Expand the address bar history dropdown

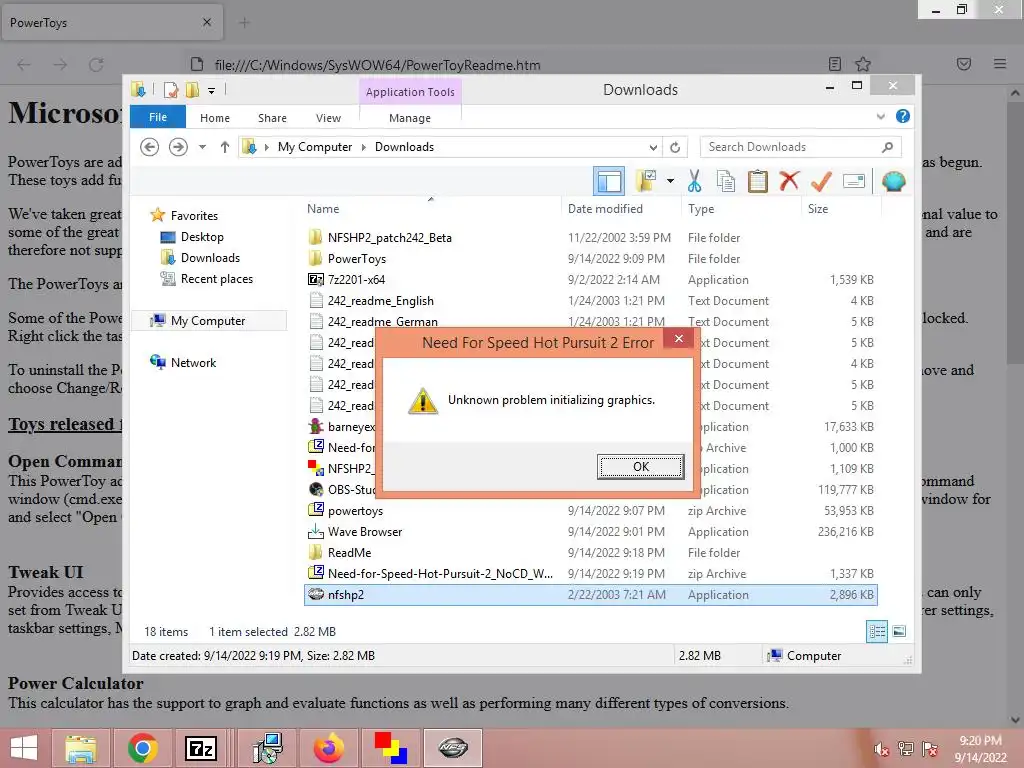pos(653,148)
